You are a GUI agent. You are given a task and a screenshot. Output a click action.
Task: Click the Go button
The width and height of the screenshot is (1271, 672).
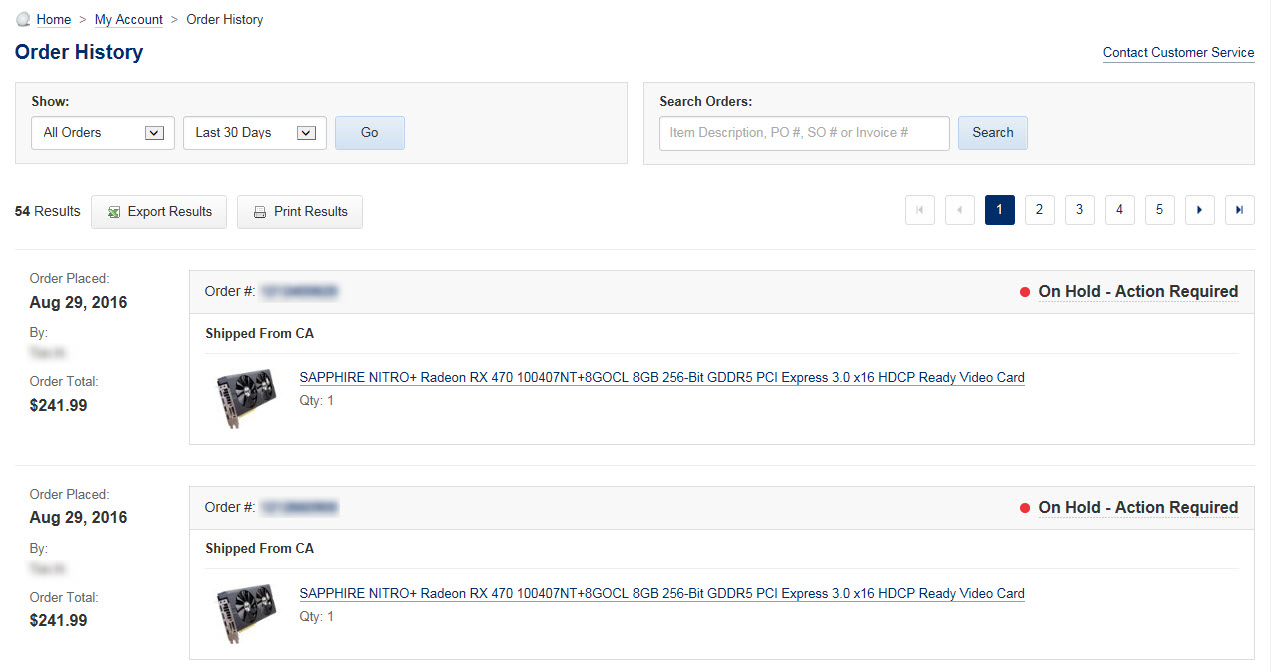[x=370, y=133]
